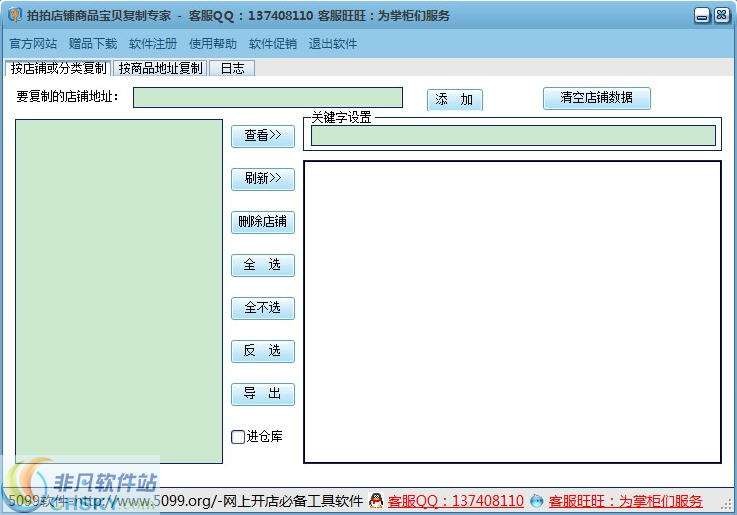The width and height of the screenshot is (737, 515).
Task: Open the 软件注册 menu
Action: pos(153,44)
